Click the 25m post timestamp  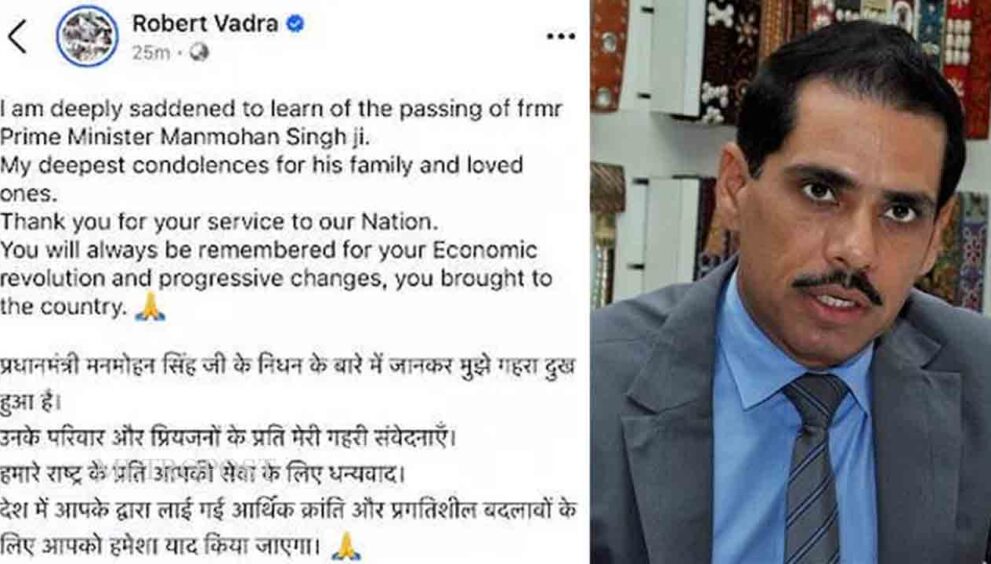[150, 53]
